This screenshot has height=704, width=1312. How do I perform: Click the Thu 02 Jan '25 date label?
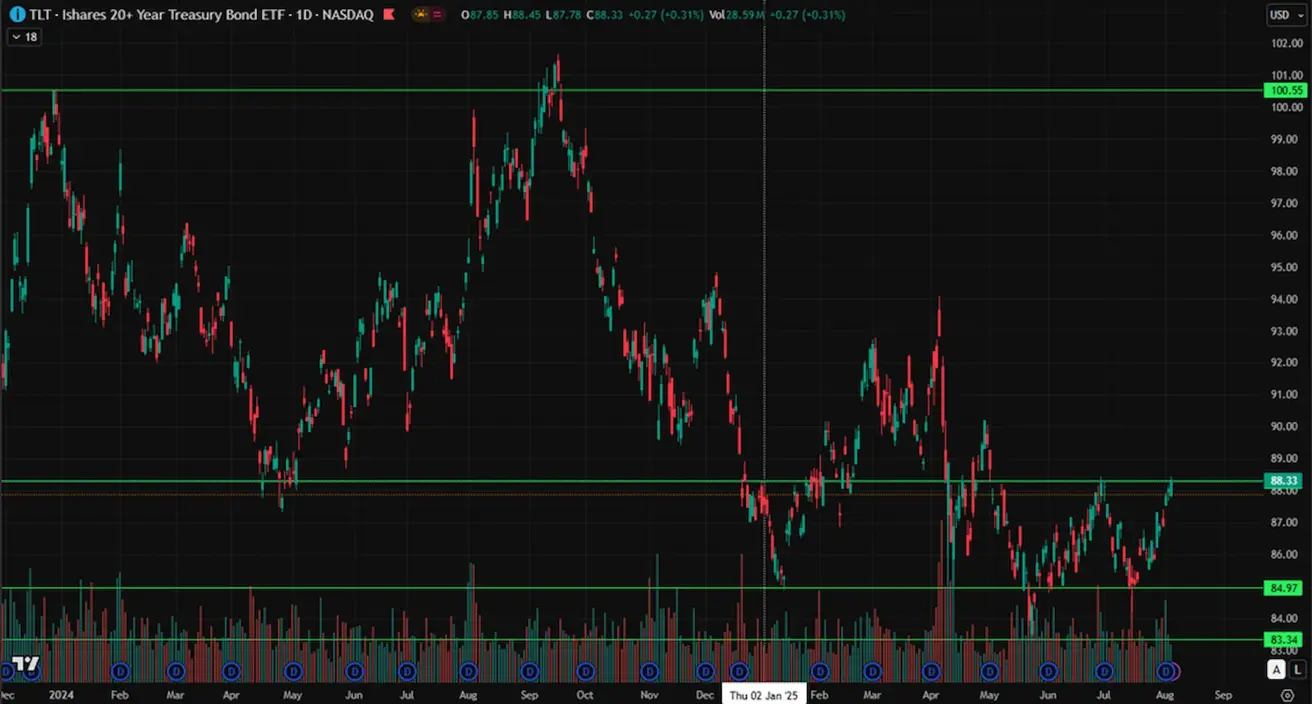(x=764, y=695)
